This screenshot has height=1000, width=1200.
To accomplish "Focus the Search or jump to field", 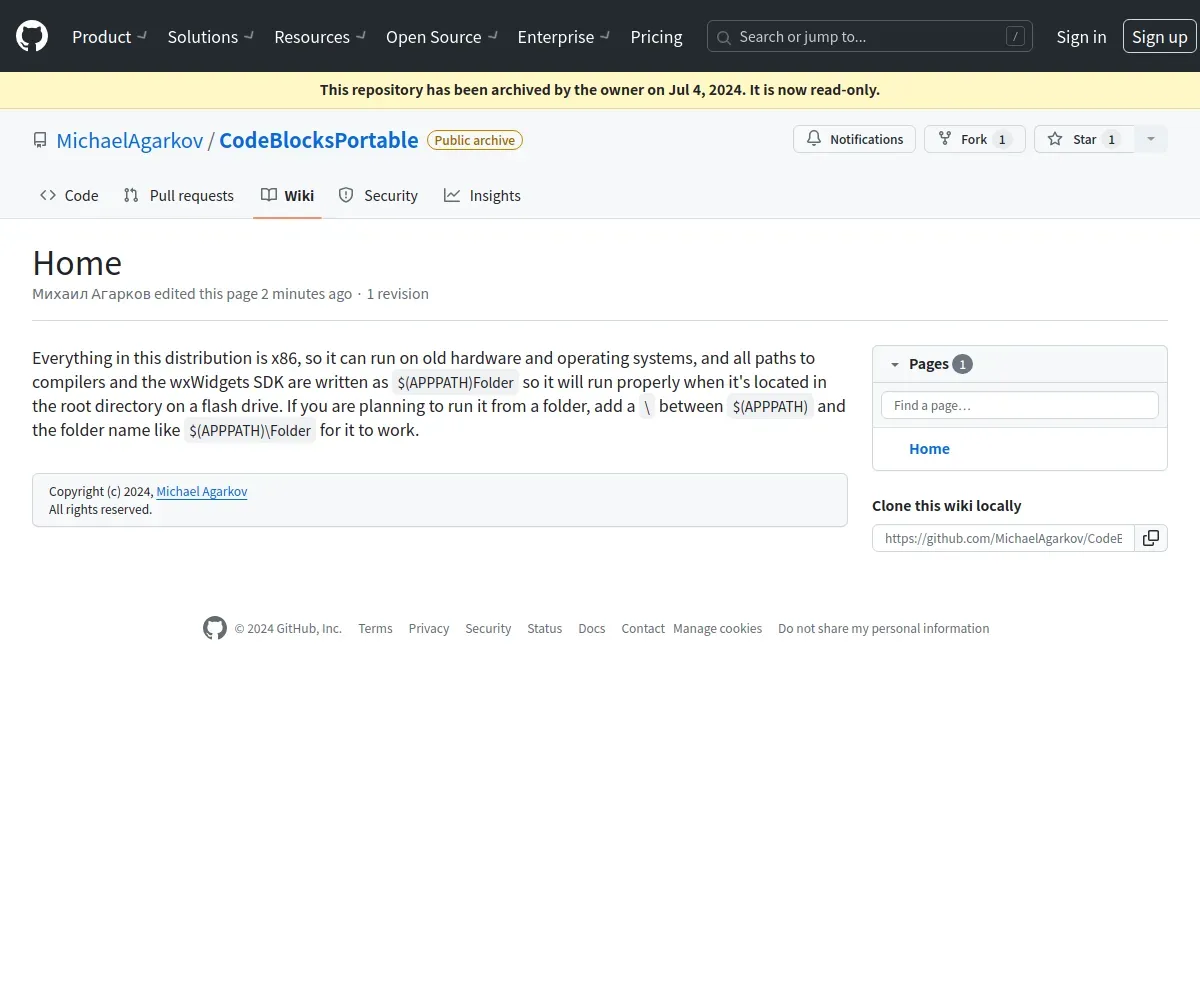I will coord(869,37).
